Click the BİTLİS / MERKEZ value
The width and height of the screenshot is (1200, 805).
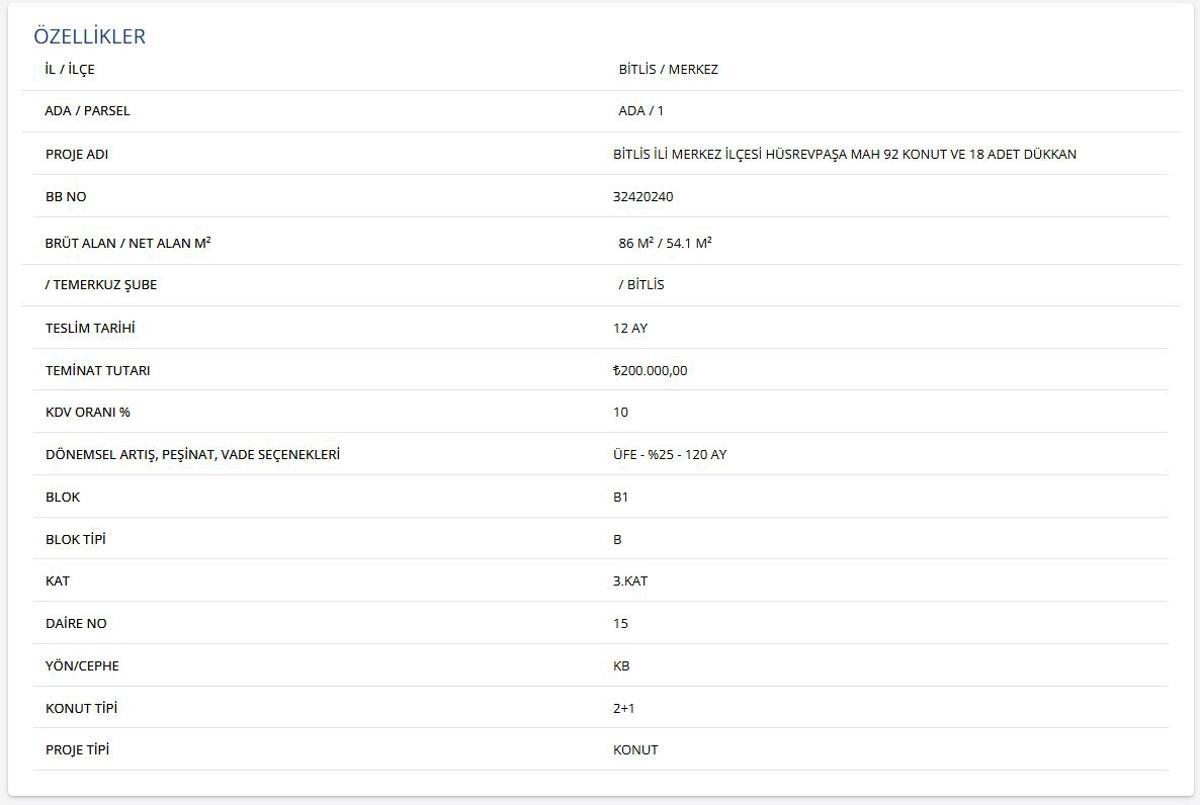coord(668,70)
